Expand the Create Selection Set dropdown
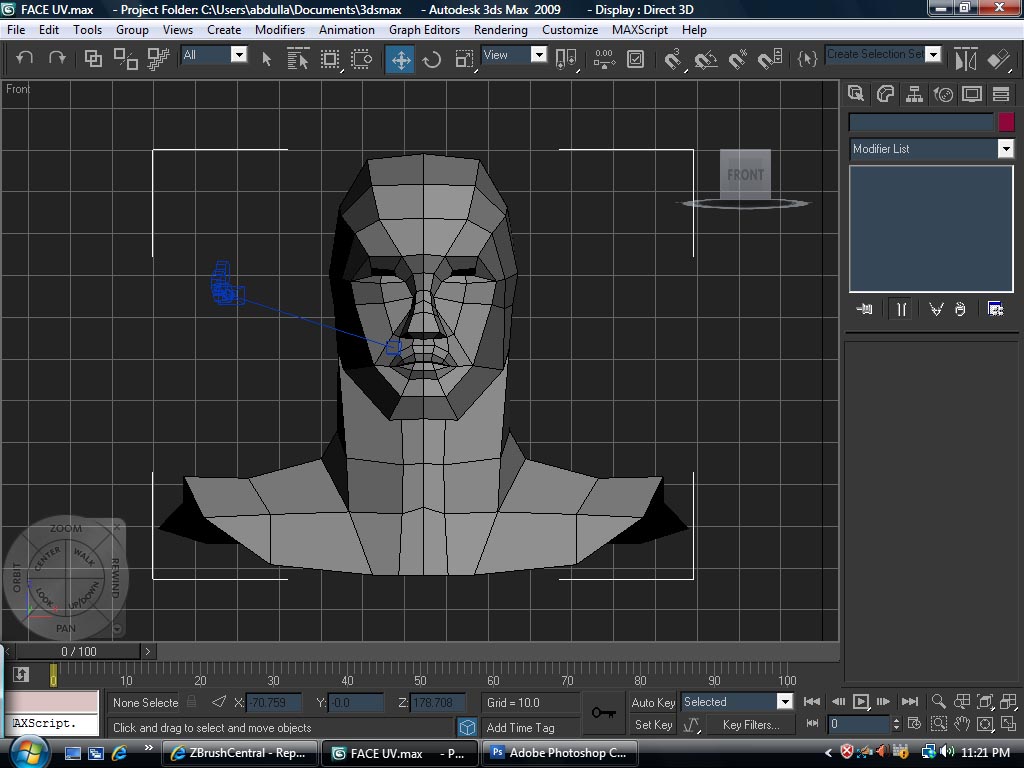Screen dimensions: 1024x768 click(x=933, y=54)
